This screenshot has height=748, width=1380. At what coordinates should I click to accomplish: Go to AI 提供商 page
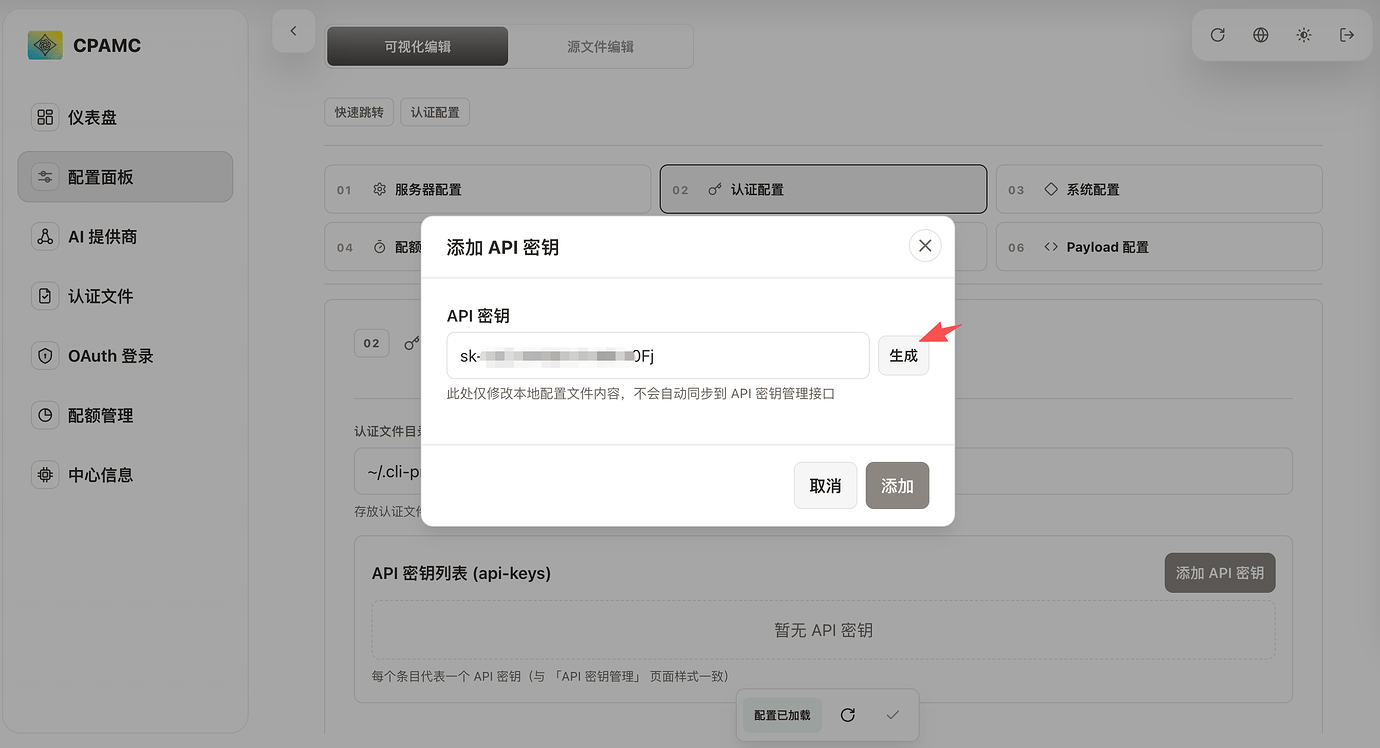(125, 237)
